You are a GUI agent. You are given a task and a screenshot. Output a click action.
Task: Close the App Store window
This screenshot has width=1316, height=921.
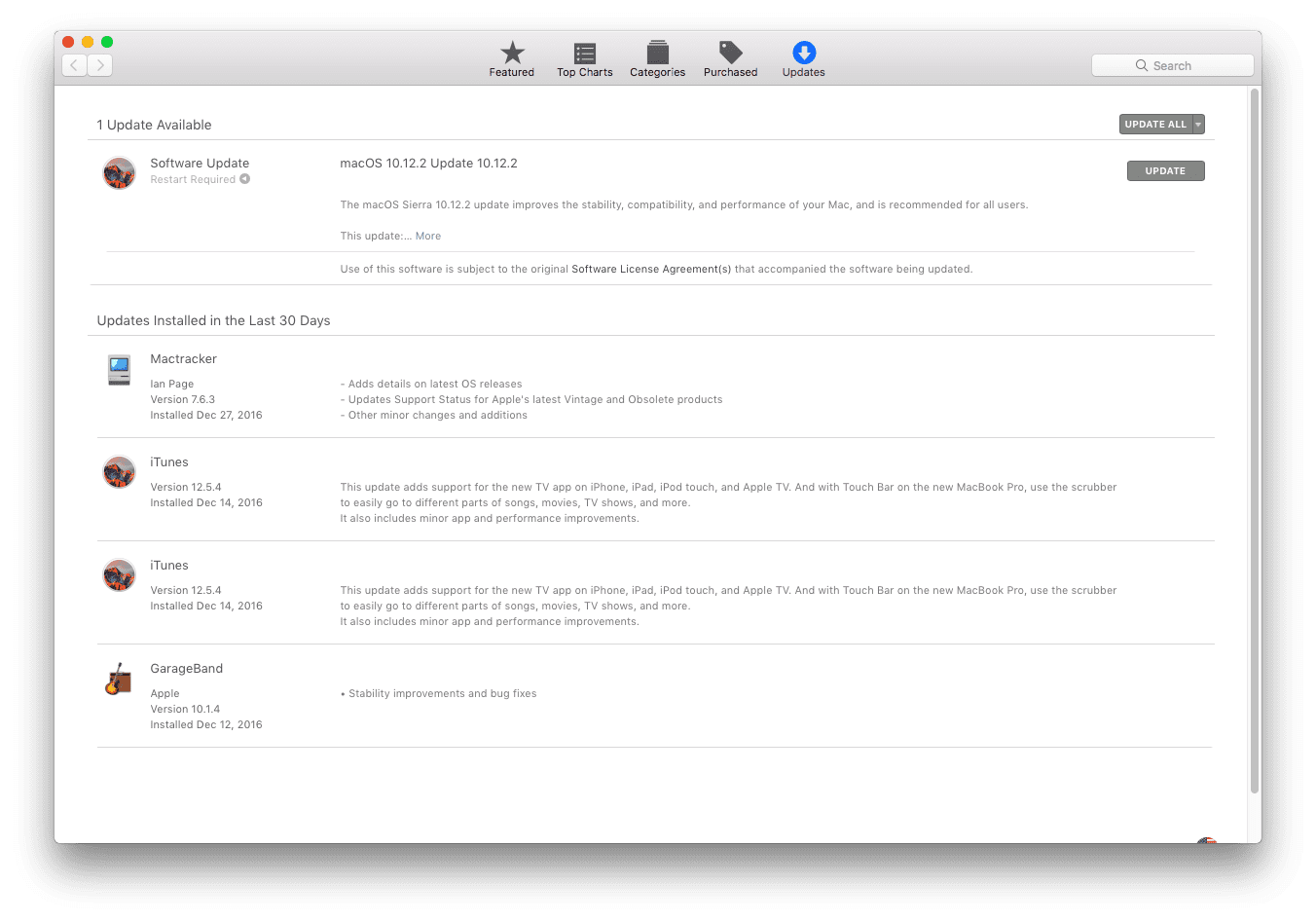68,42
